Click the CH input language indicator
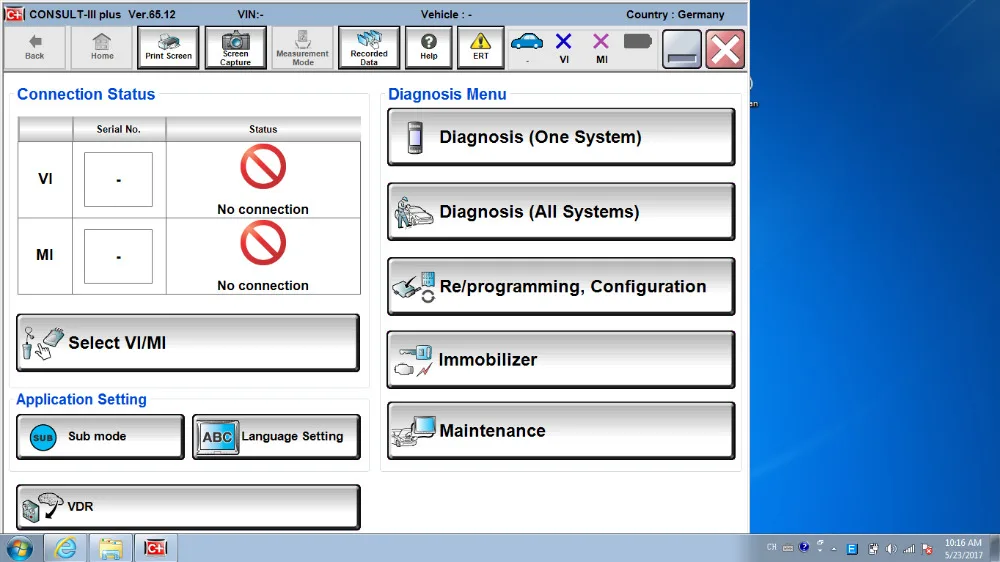1000x562 pixels. (772, 547)
